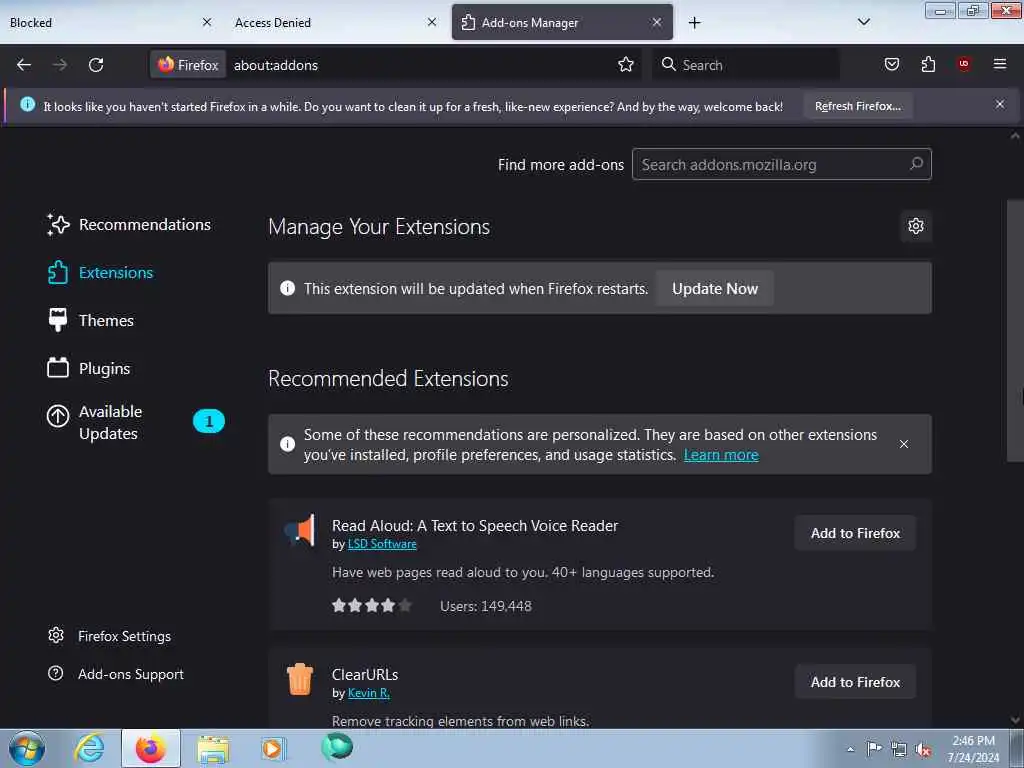This screenshot has height=768, width=1024.
Task: Dismiss the personalized recommendations notice
Action: click(903, 444)
